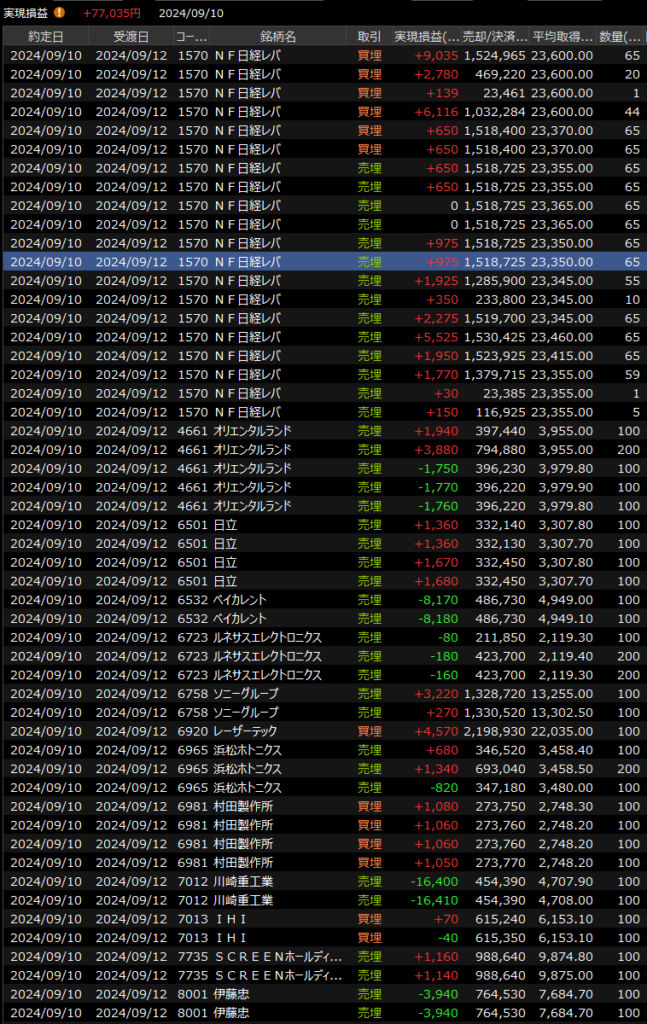Sort by the 受渡日 column header
The width and height of the screenshot is (647, 1024).
[x=131, y=36]
